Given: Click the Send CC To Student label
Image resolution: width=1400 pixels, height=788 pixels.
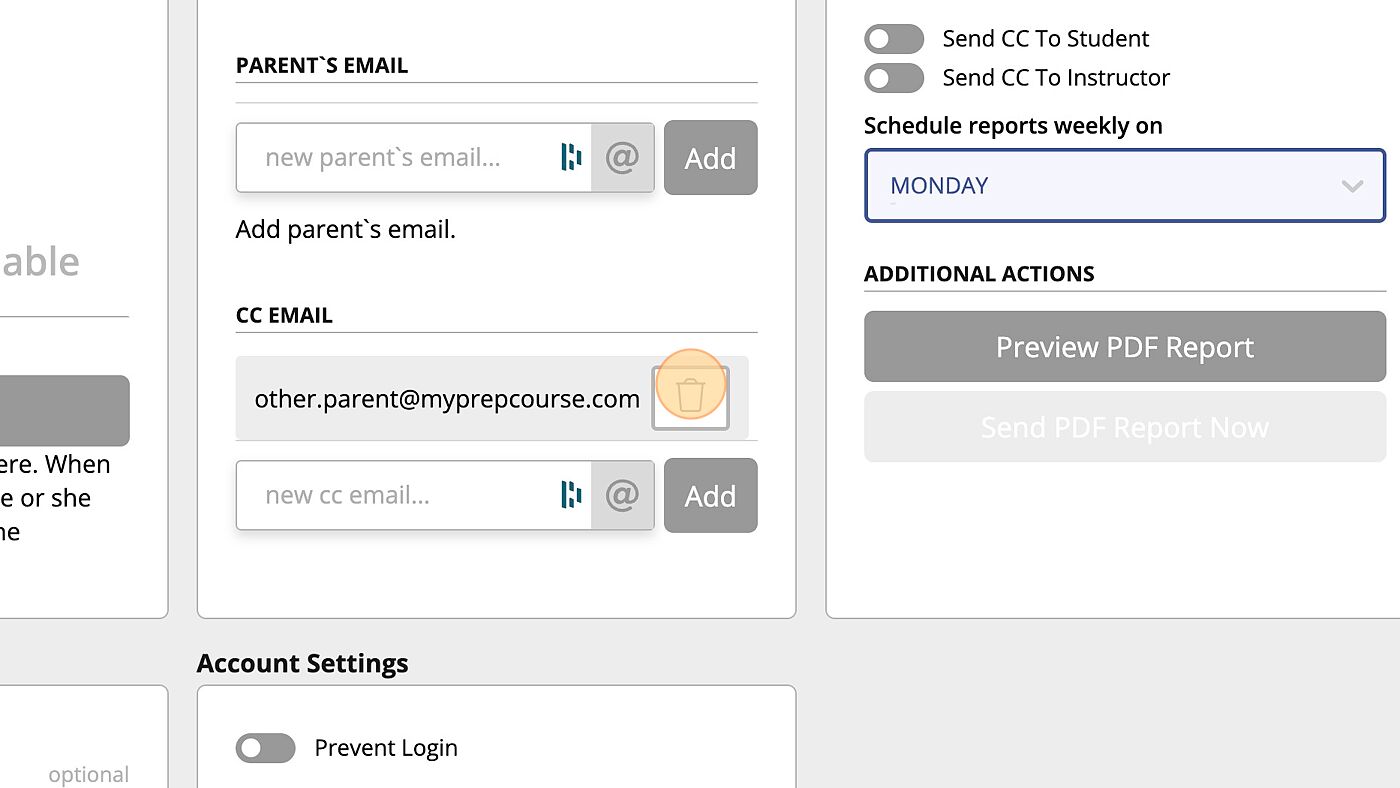Looking at the screenshot, I should pos(1045,39).
